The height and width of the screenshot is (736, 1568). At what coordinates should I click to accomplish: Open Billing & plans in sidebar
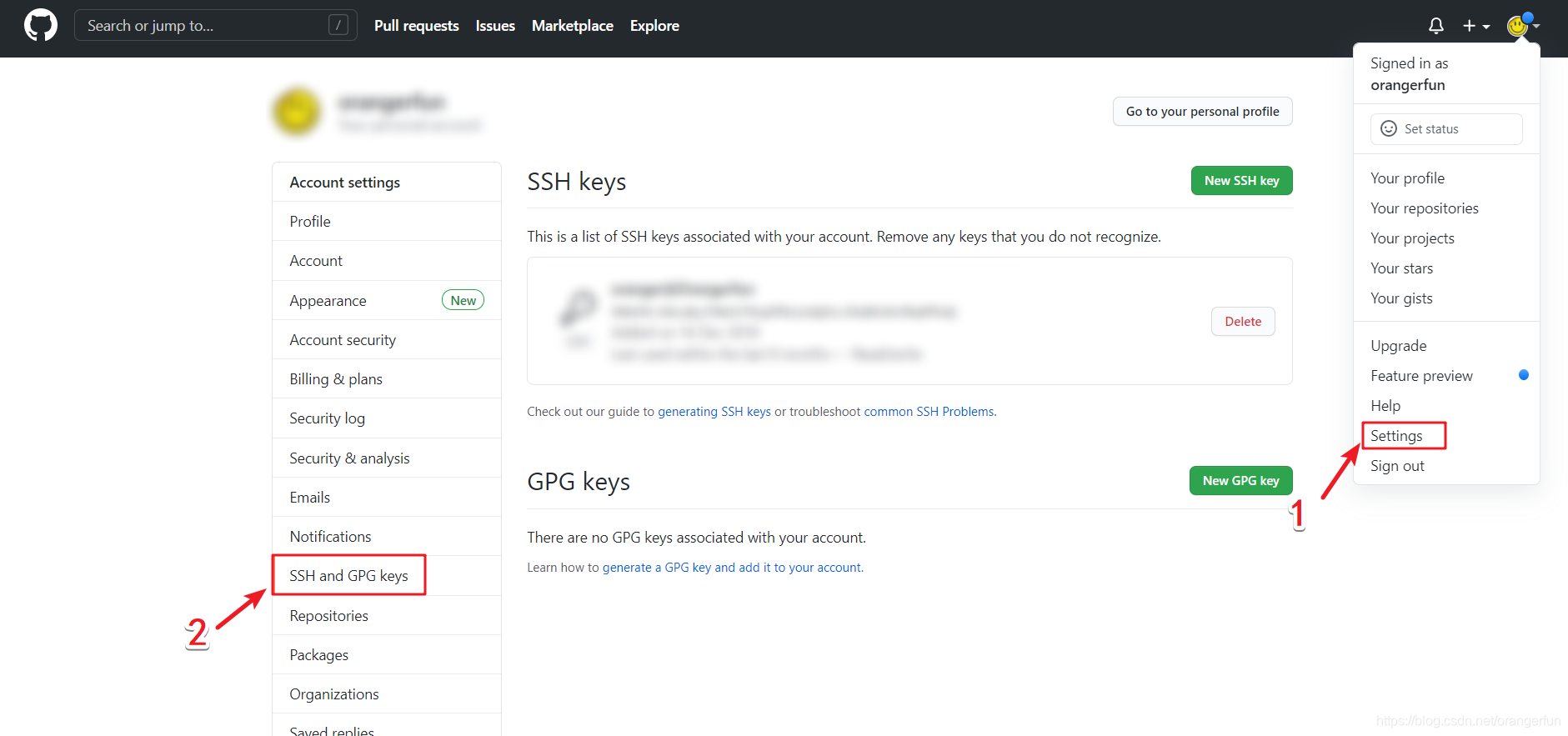coord(387,379)
